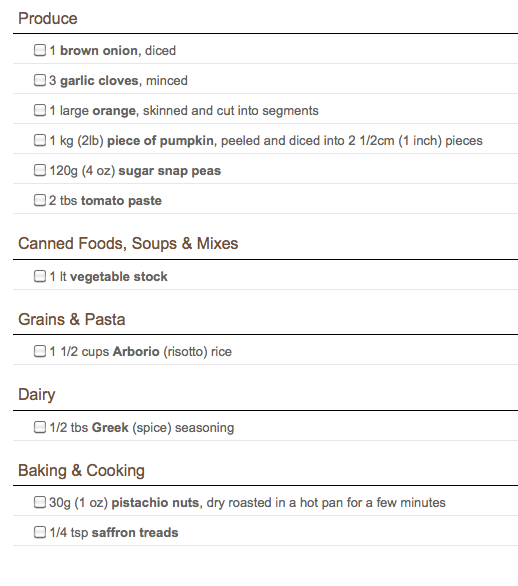
Task: Mark pistachio nuts as checked
Action: point(40,502)
